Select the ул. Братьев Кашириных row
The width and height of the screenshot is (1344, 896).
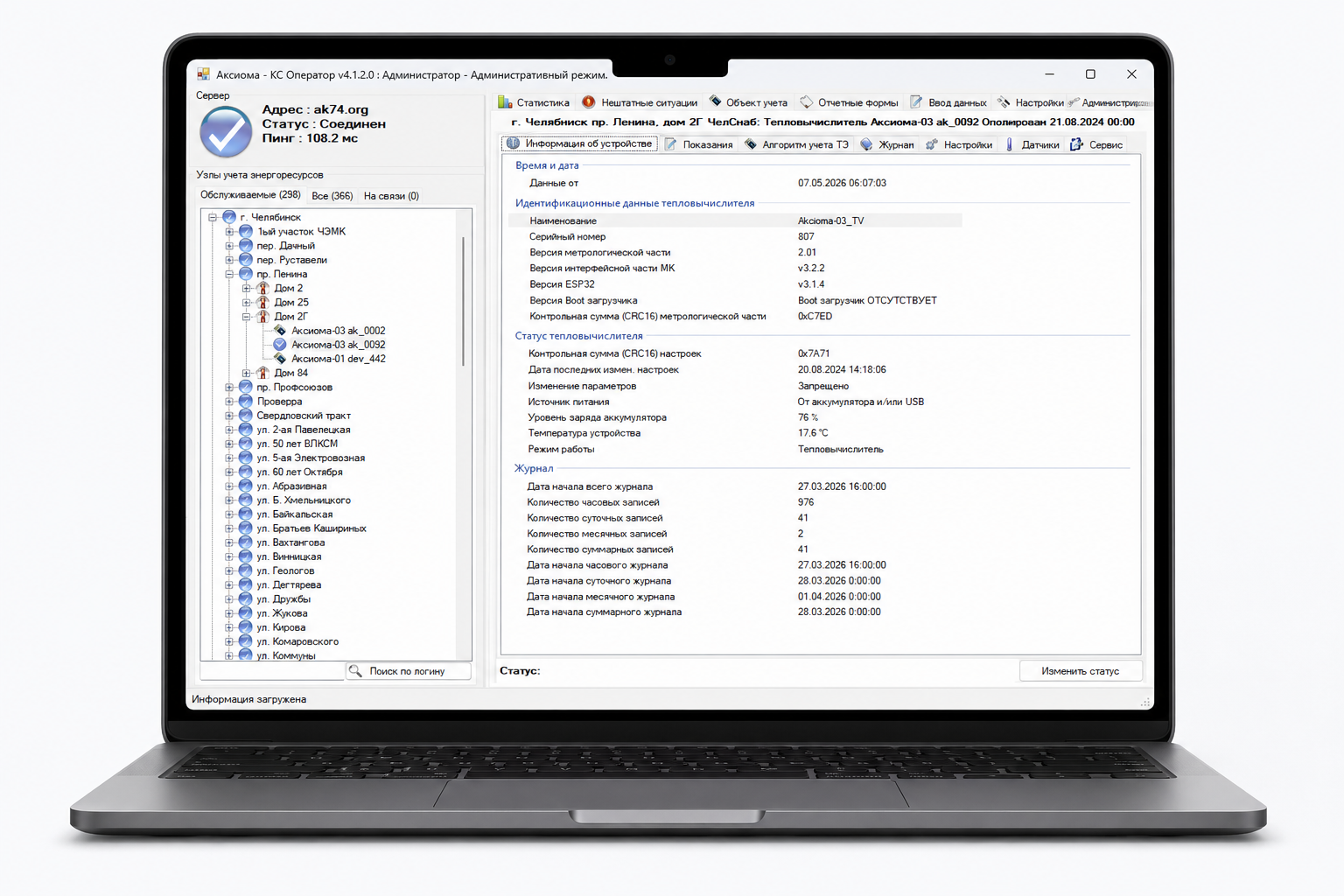coord(311,528)
